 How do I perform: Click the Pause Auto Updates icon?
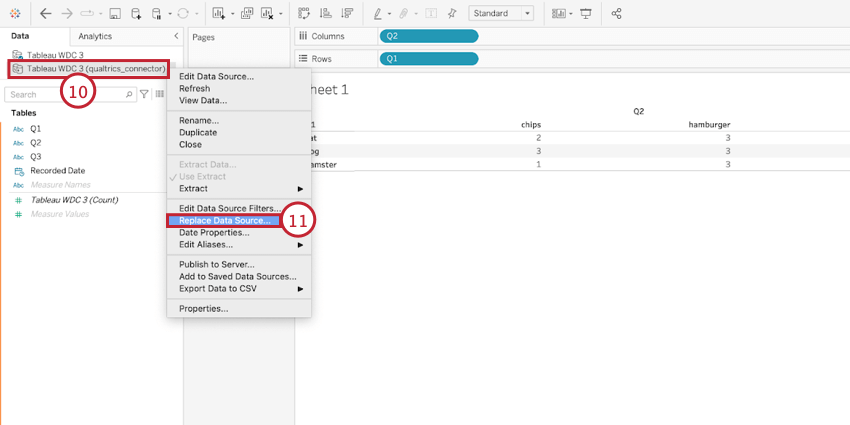[x=157, y=14]
